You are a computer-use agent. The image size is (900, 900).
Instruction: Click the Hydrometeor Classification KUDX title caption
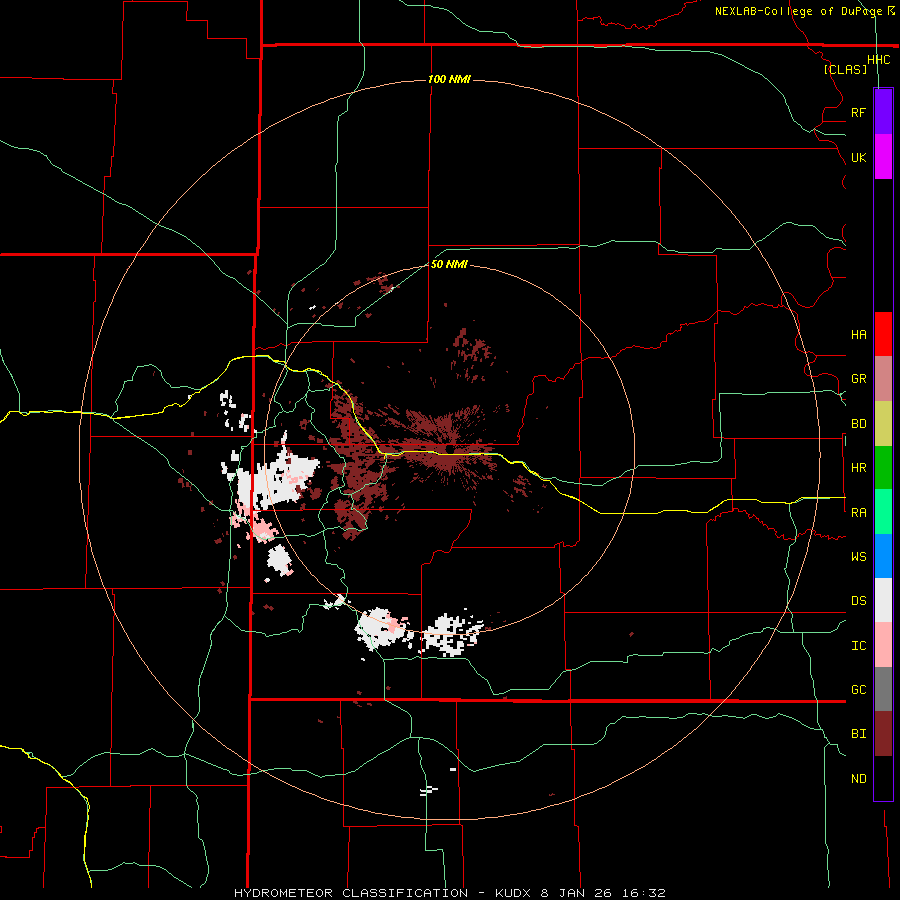pos(449,893)
